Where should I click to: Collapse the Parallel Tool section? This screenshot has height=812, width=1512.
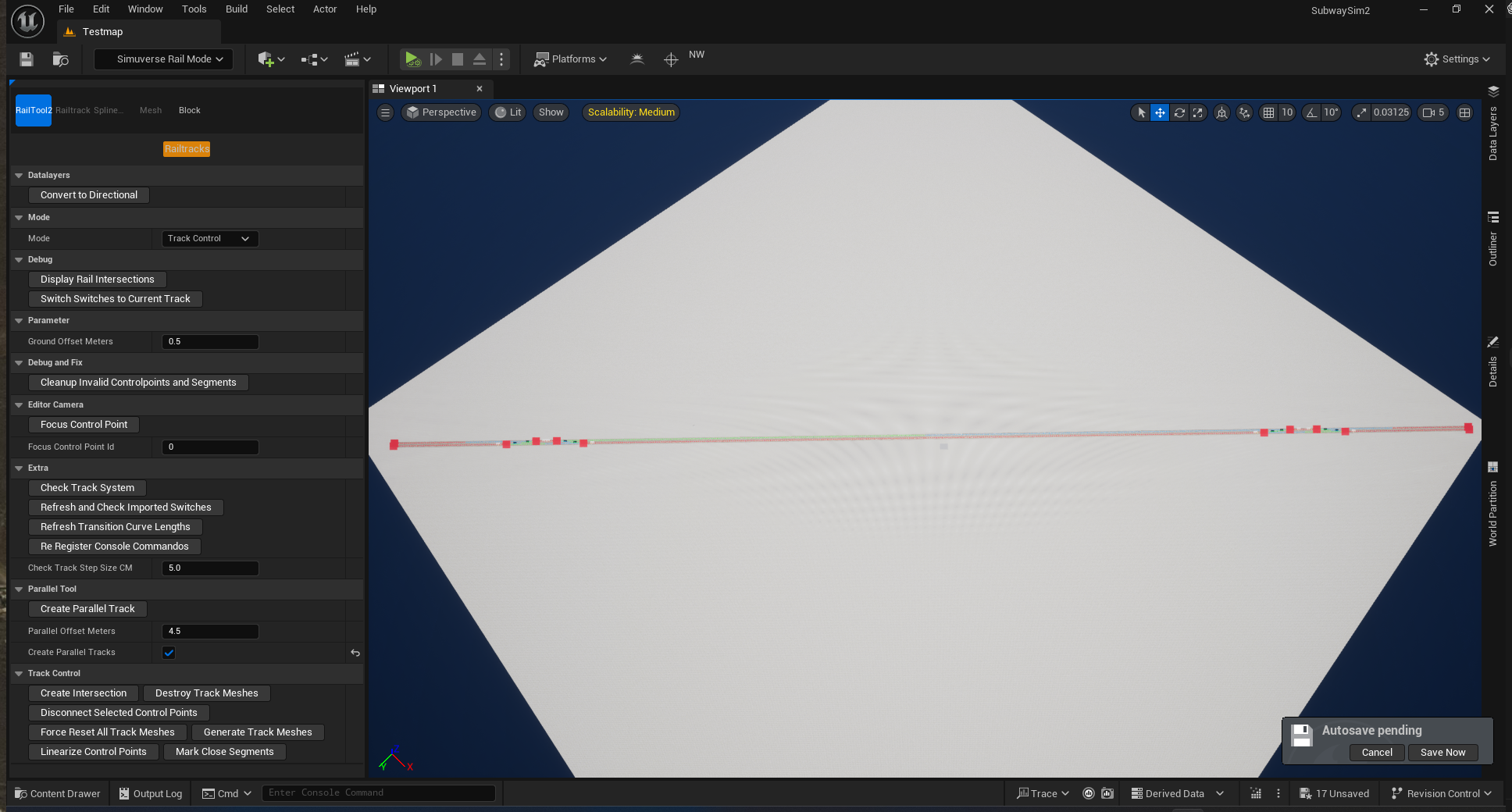click(x=19, y=589)
